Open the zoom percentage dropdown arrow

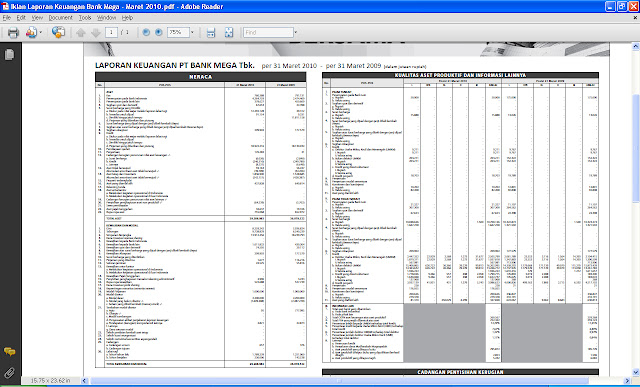[x=192, y=32]
